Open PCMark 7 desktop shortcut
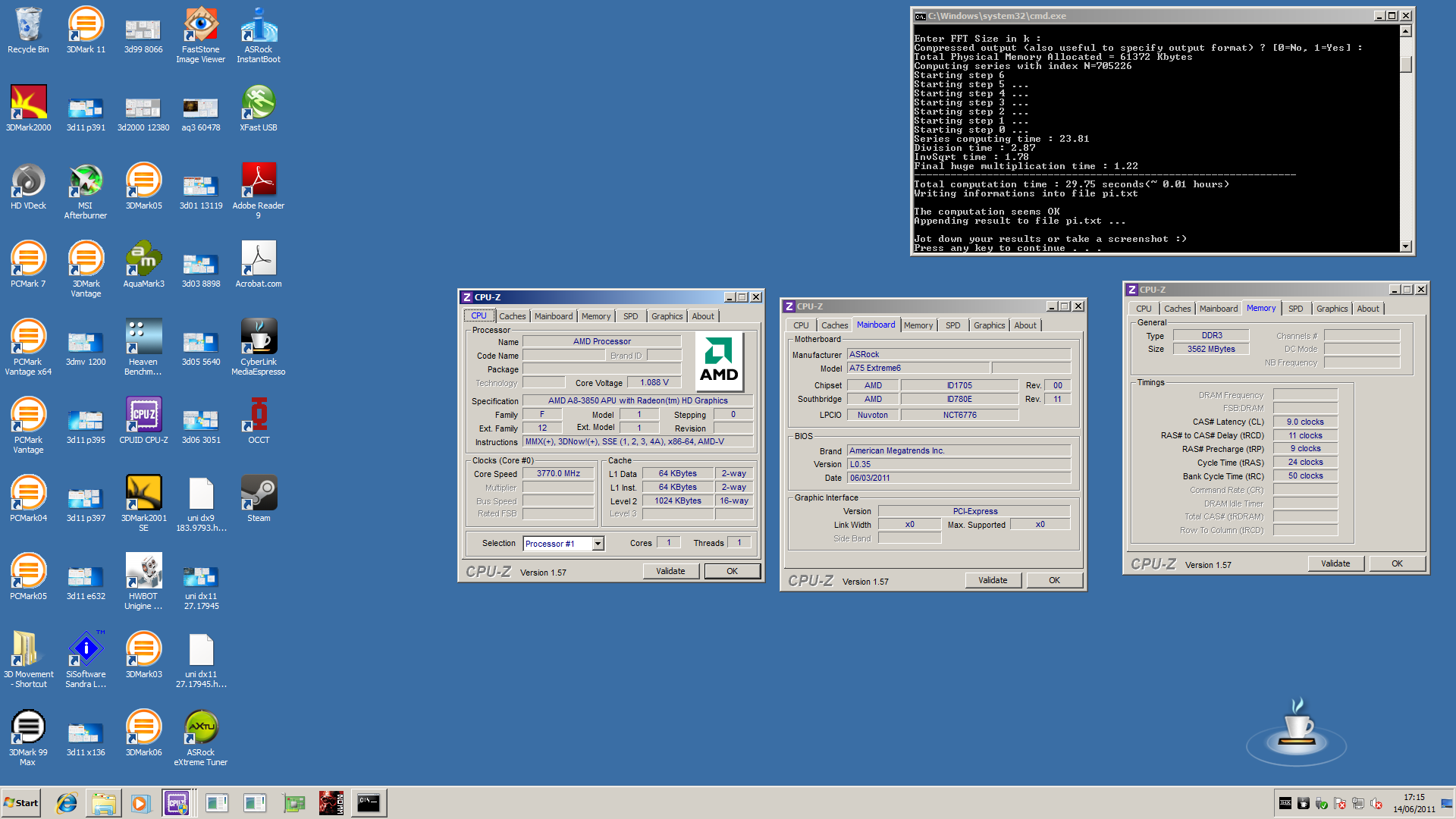 pyautogui.click(x=28, y=265)
